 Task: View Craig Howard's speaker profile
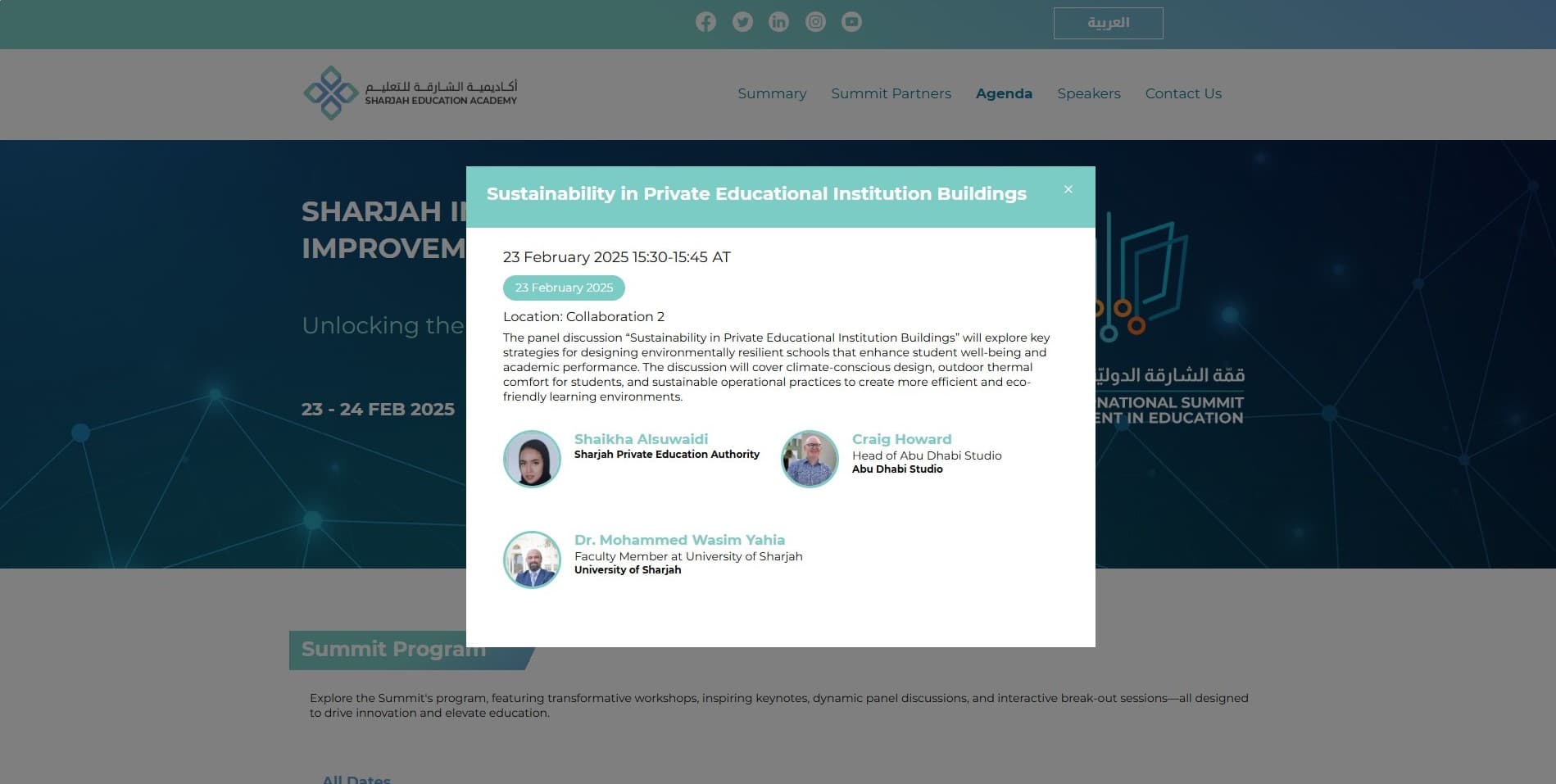(x=901, y=439)
